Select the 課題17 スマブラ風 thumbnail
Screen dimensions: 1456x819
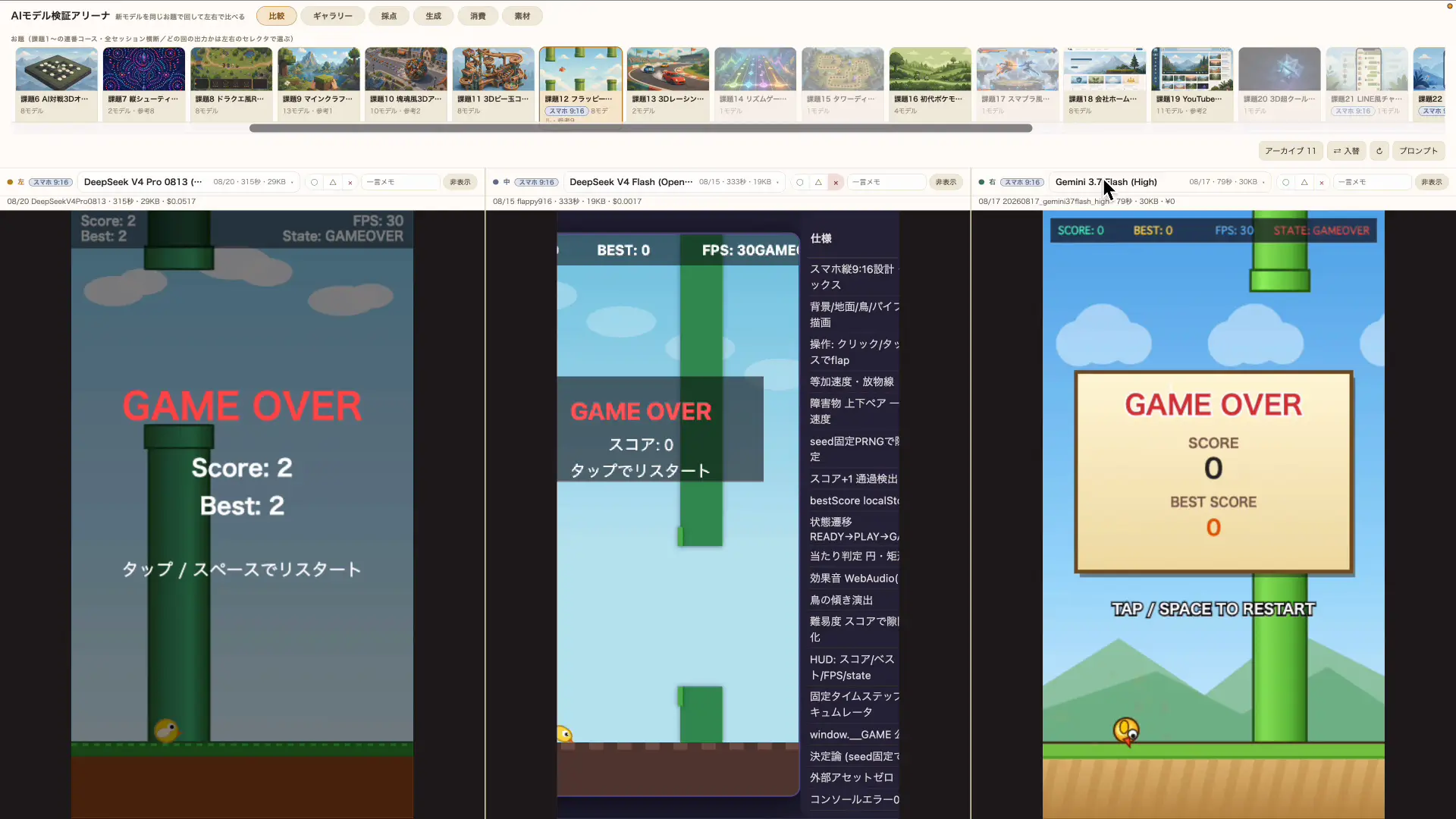coord(1018,83)
